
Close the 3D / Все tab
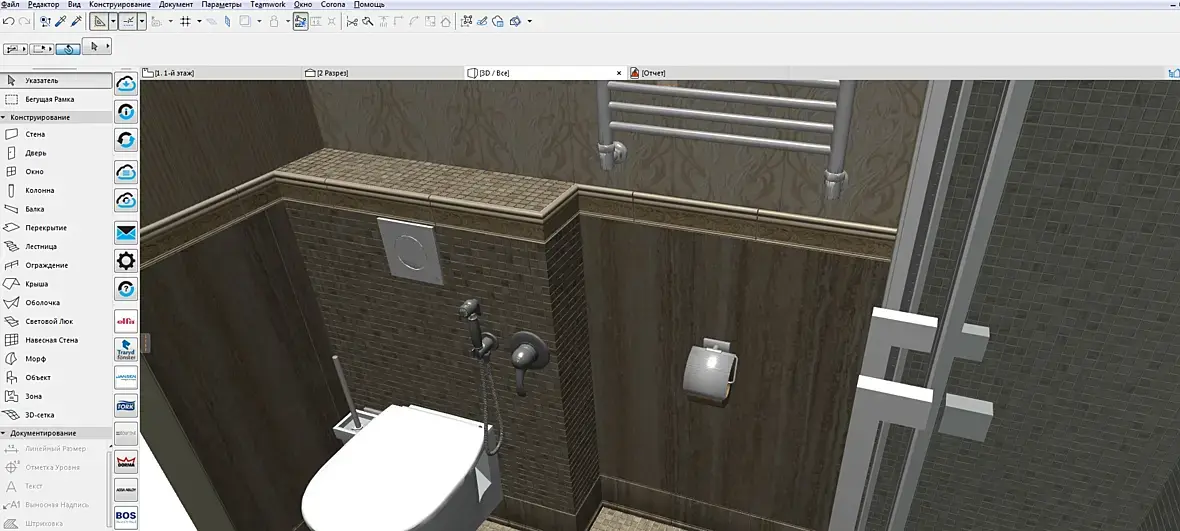point(619,73)
